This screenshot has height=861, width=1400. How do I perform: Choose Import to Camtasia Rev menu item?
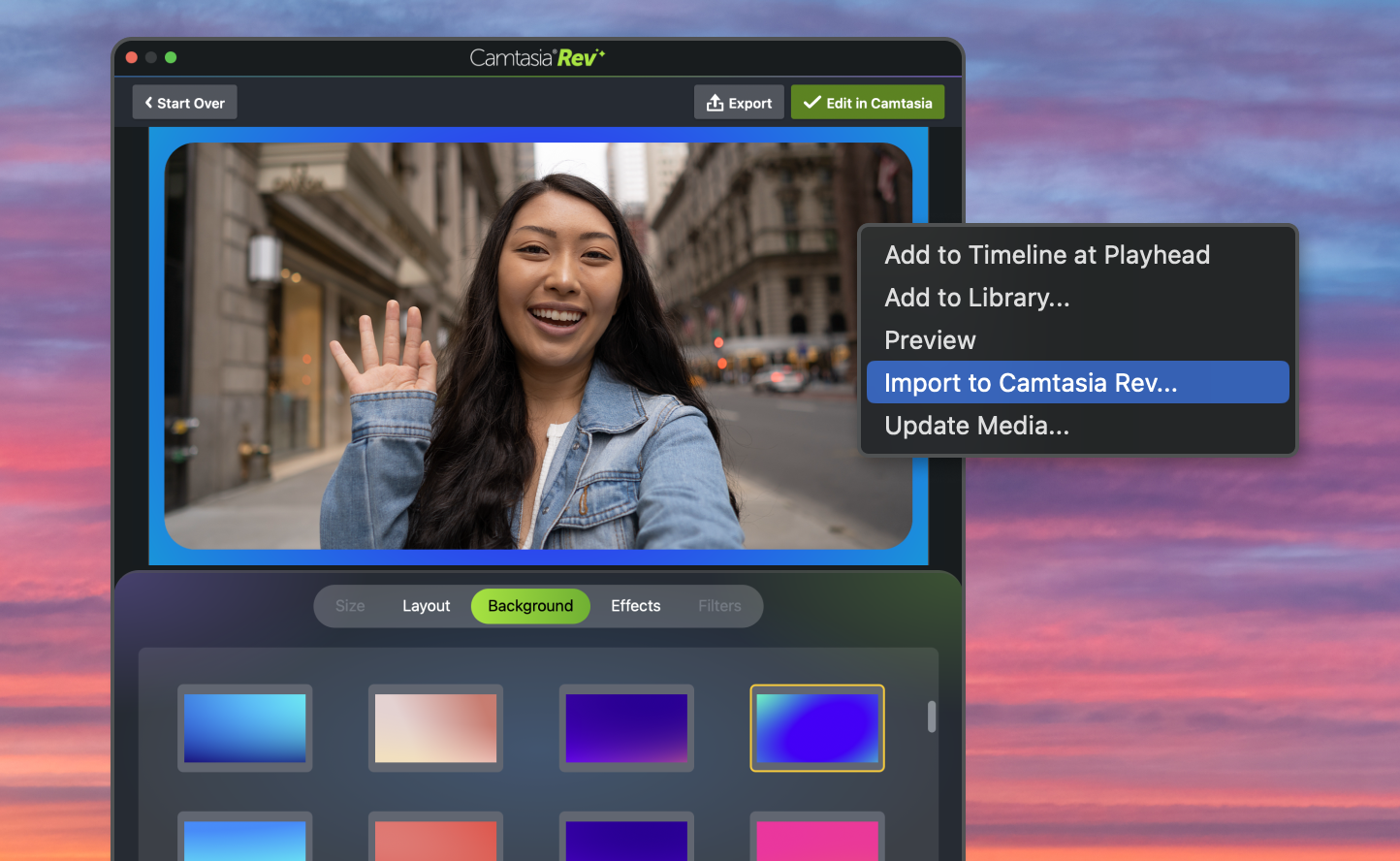1077,382
